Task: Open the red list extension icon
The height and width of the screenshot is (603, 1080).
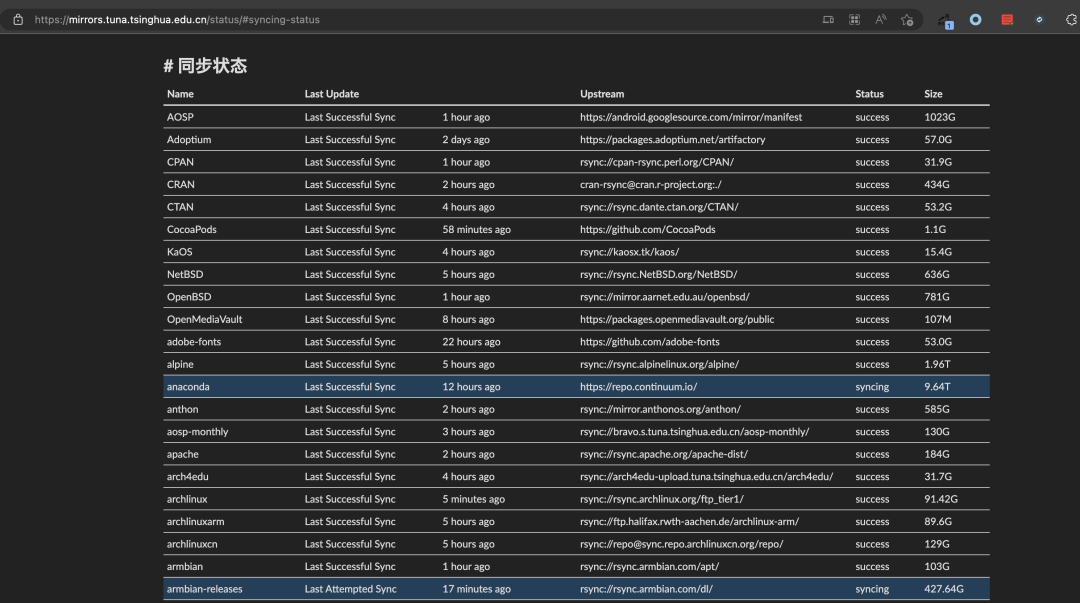Action: pyautogui.click(x=1007, y=20)
